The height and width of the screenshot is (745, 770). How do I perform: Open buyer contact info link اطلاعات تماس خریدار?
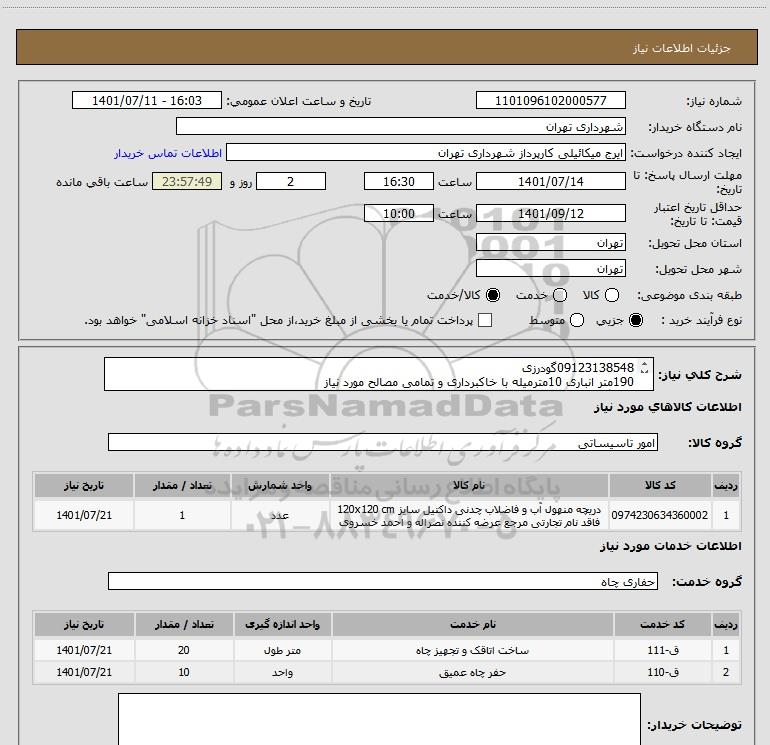click(168, 153)
